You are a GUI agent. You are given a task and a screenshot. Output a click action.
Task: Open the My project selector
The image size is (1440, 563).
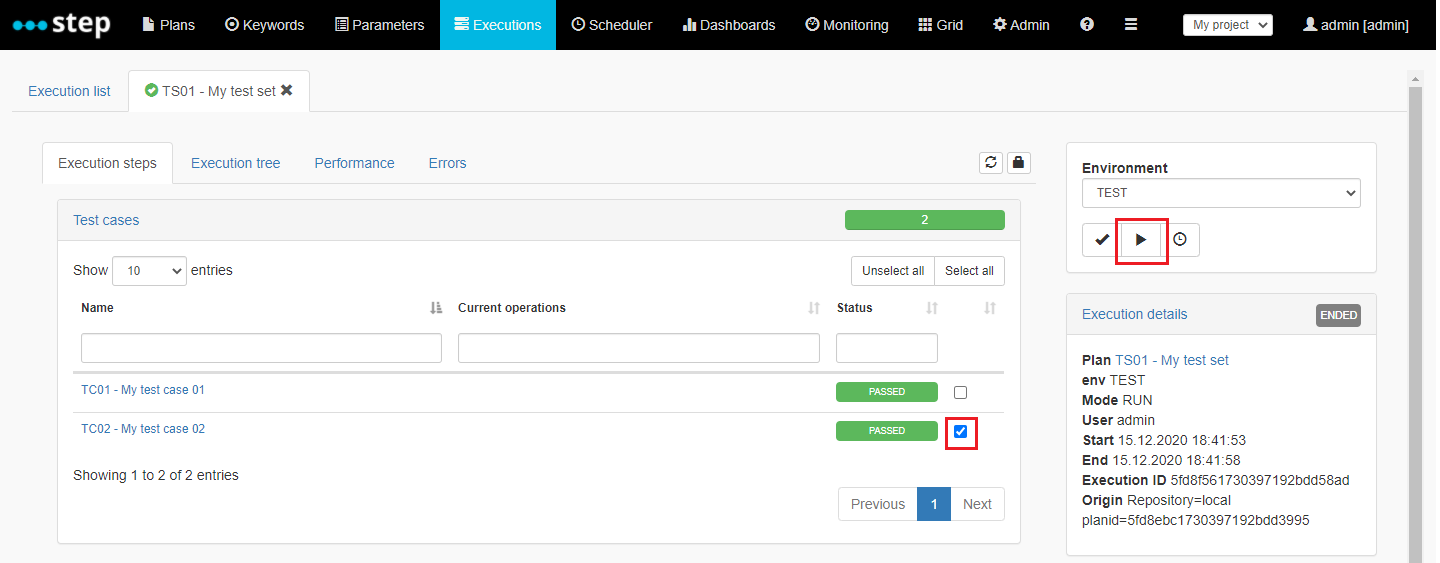pyautogui.click(x=1228, y=25)
